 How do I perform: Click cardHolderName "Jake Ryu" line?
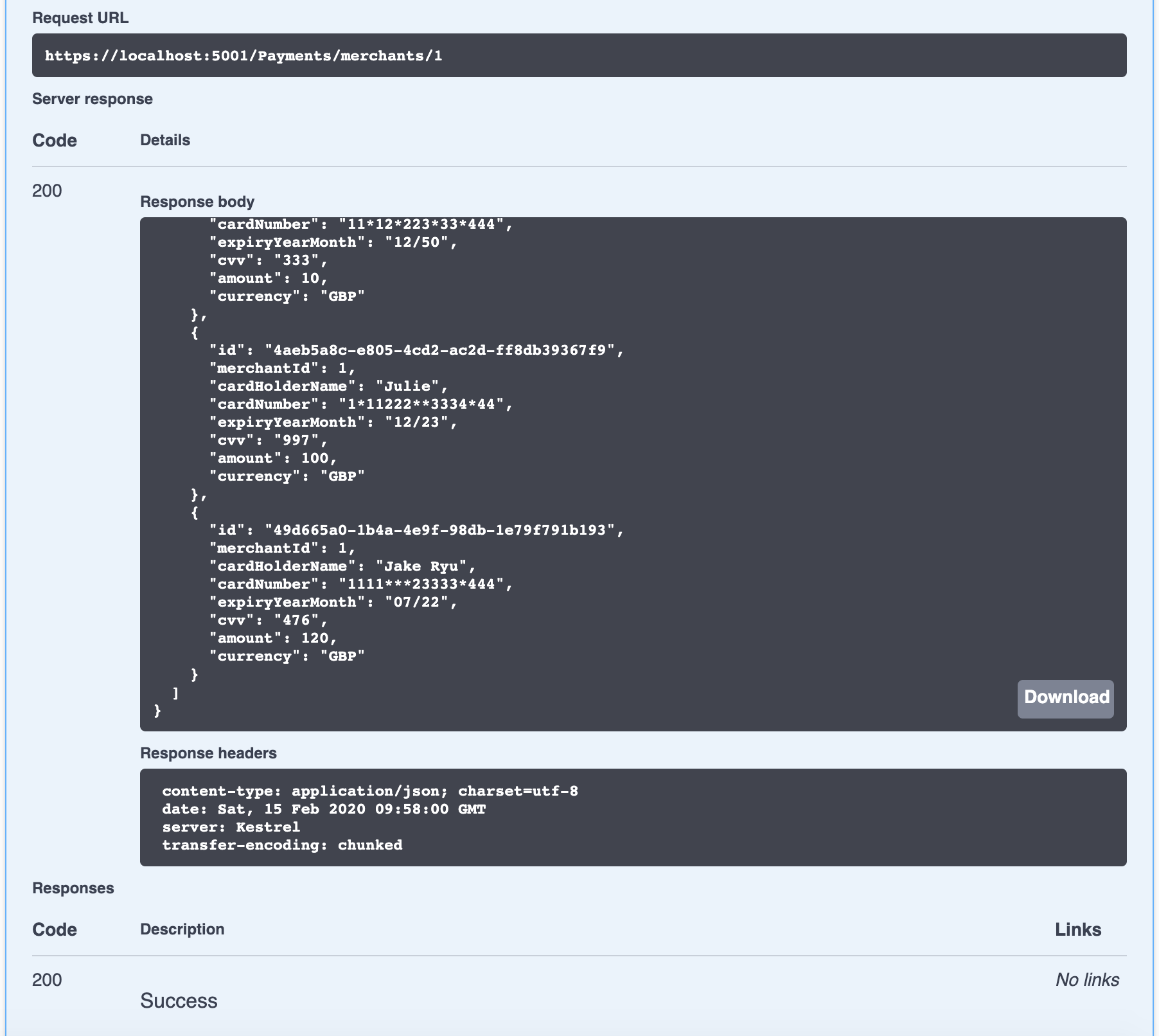point(342,566)
